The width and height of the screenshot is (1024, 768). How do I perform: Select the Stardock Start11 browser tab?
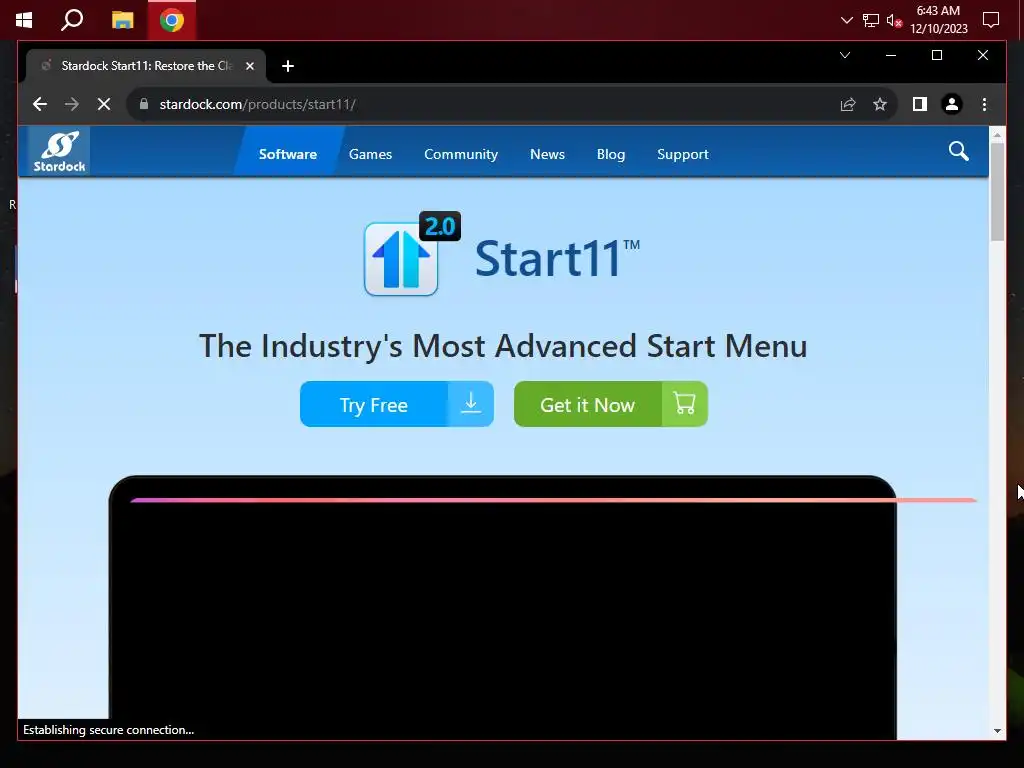coord(146,66)
